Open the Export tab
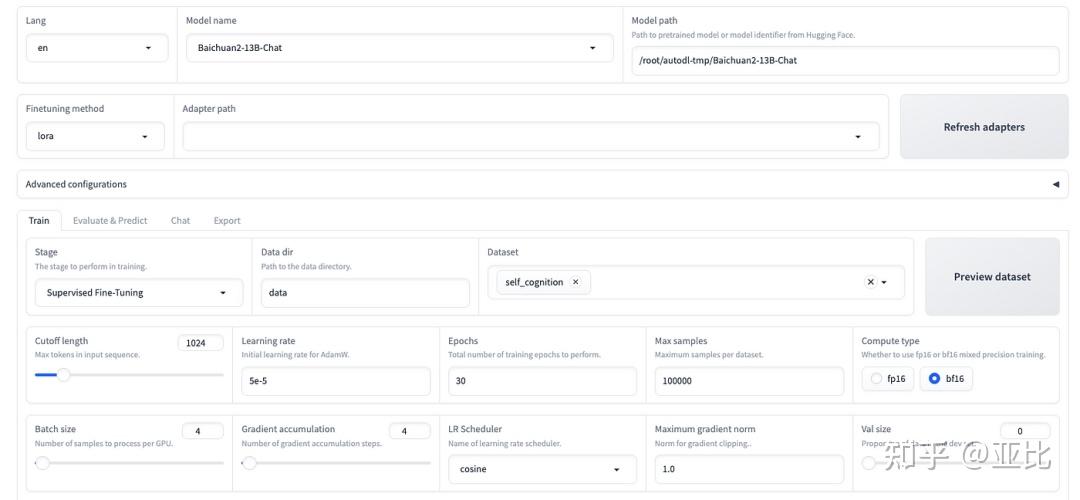 [227, 220]
